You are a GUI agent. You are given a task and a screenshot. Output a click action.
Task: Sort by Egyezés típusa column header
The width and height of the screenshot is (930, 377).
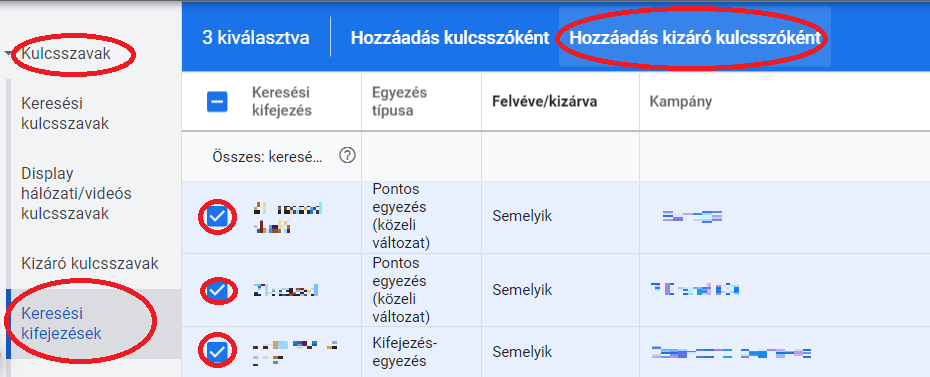[400, 101]
